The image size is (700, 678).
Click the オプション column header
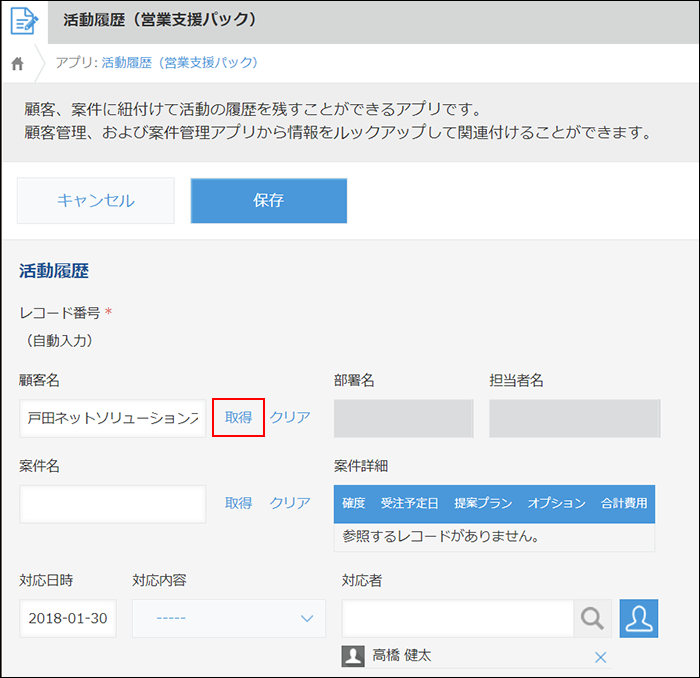tap(556, 503)
